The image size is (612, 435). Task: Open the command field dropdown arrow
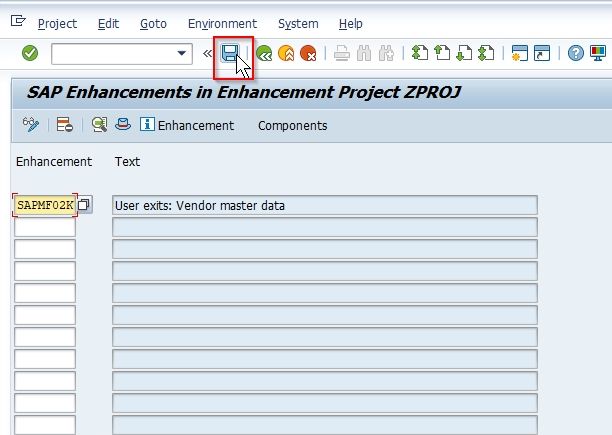(x=181, y=53)
